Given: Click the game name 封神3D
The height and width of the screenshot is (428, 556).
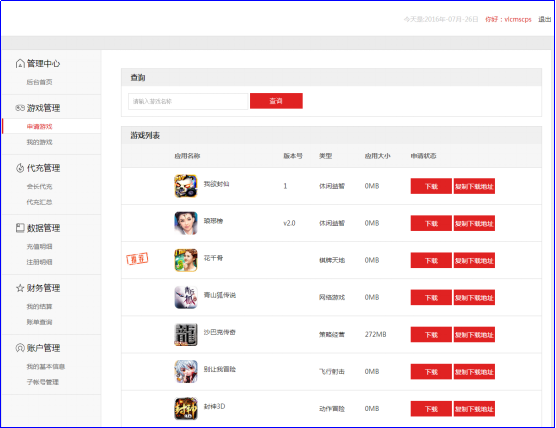Looking at the screenshot, I should (x=215, y=406).
